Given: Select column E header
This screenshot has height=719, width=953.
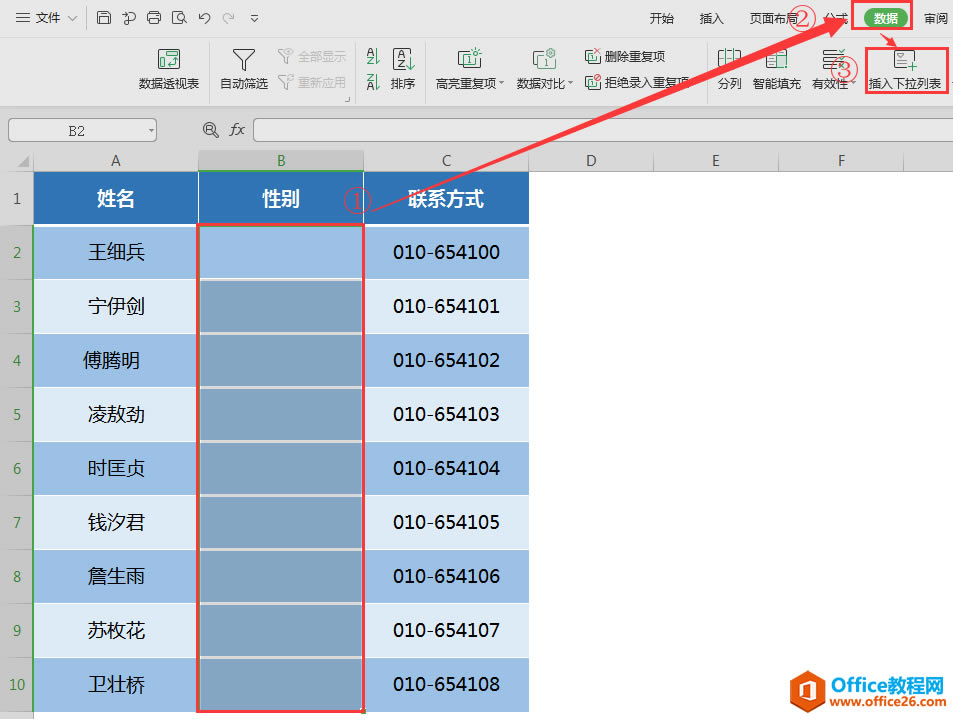Looking at the screenshot, I should tap(716, 161).
